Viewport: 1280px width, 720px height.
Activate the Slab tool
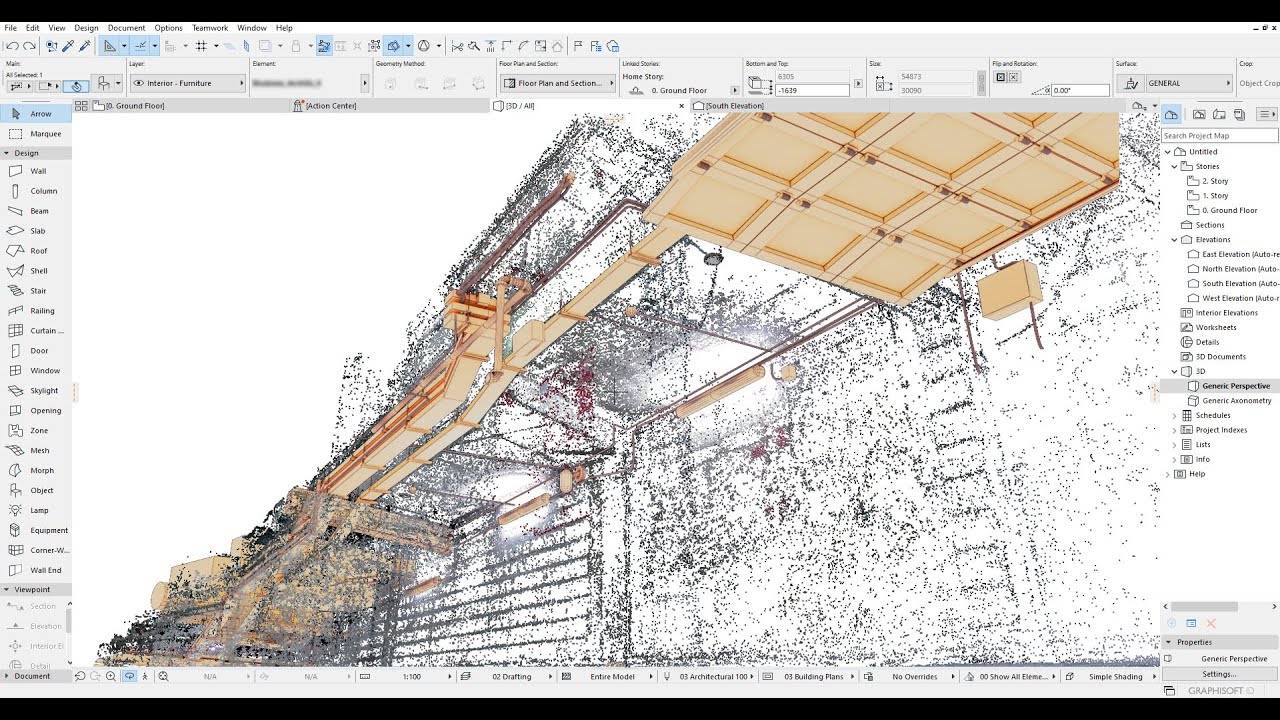[x=36, y=231]
